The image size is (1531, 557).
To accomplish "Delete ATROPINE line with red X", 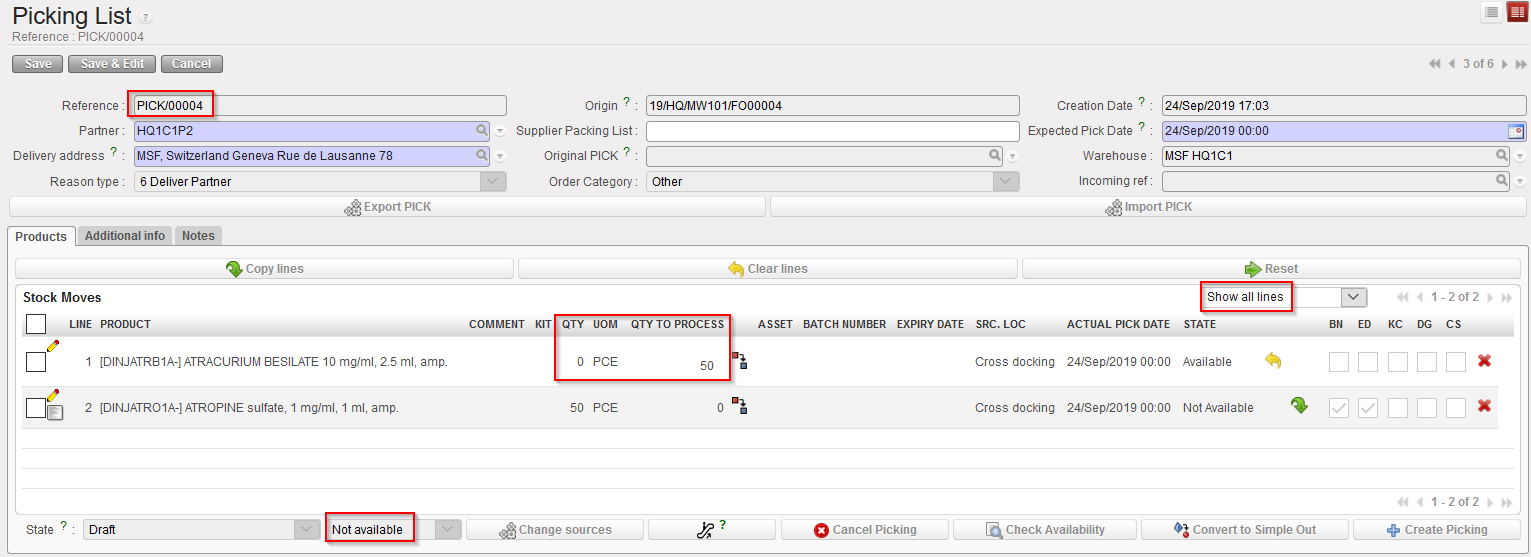I will (x=1484, y=406).
